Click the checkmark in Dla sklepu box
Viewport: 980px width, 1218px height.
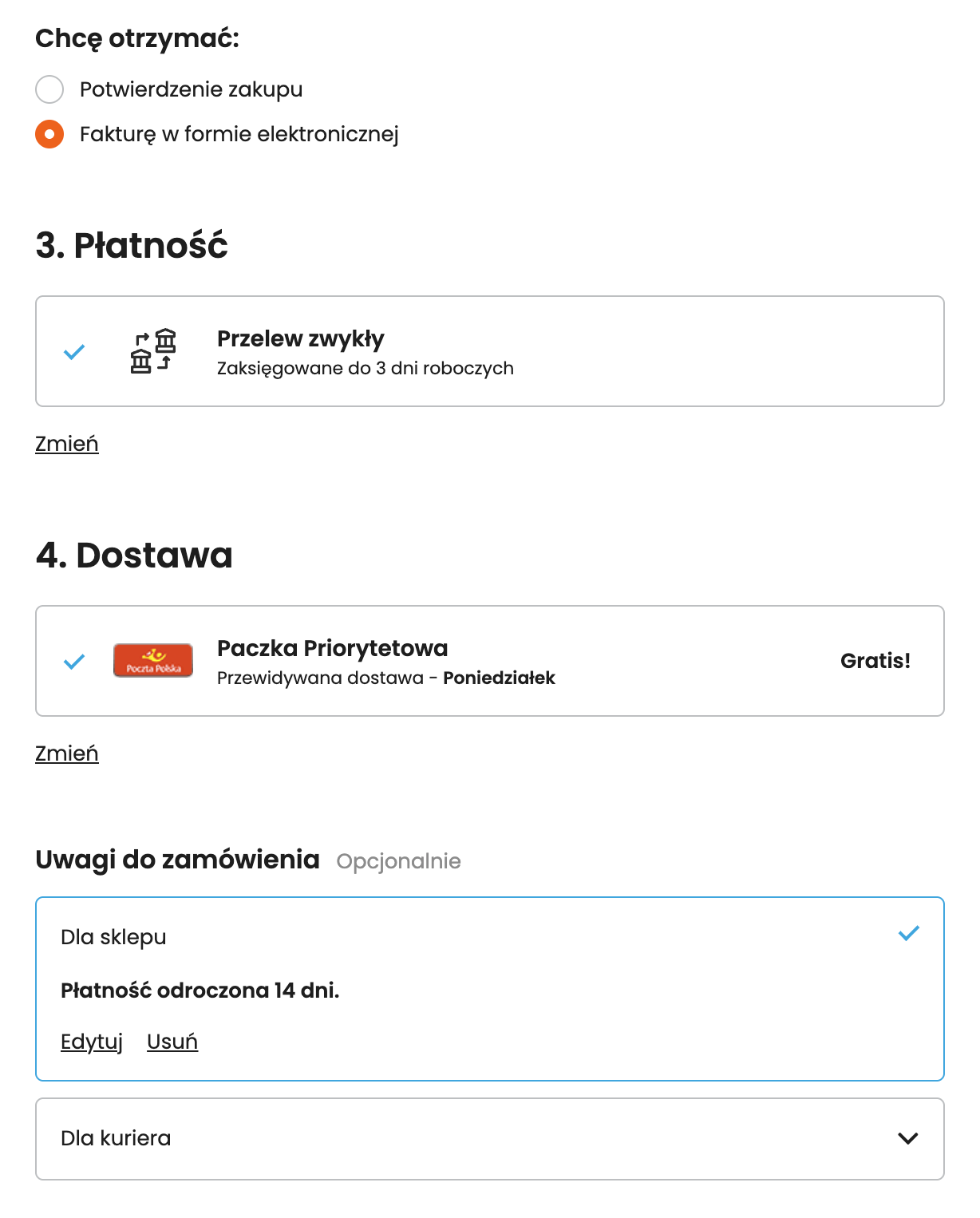909,933
